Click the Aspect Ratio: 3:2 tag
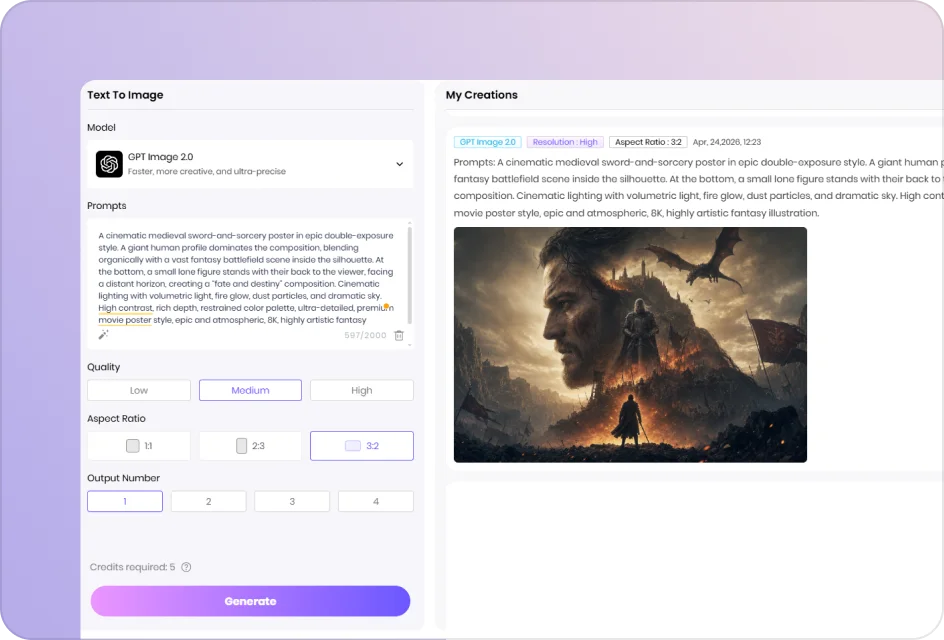 click(x=648, y=142)
